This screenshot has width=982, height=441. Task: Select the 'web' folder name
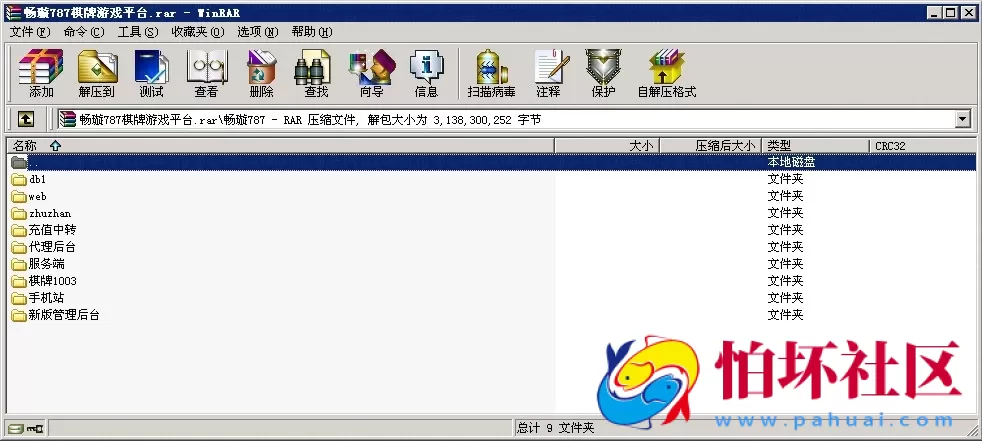[x=38, y=197]
